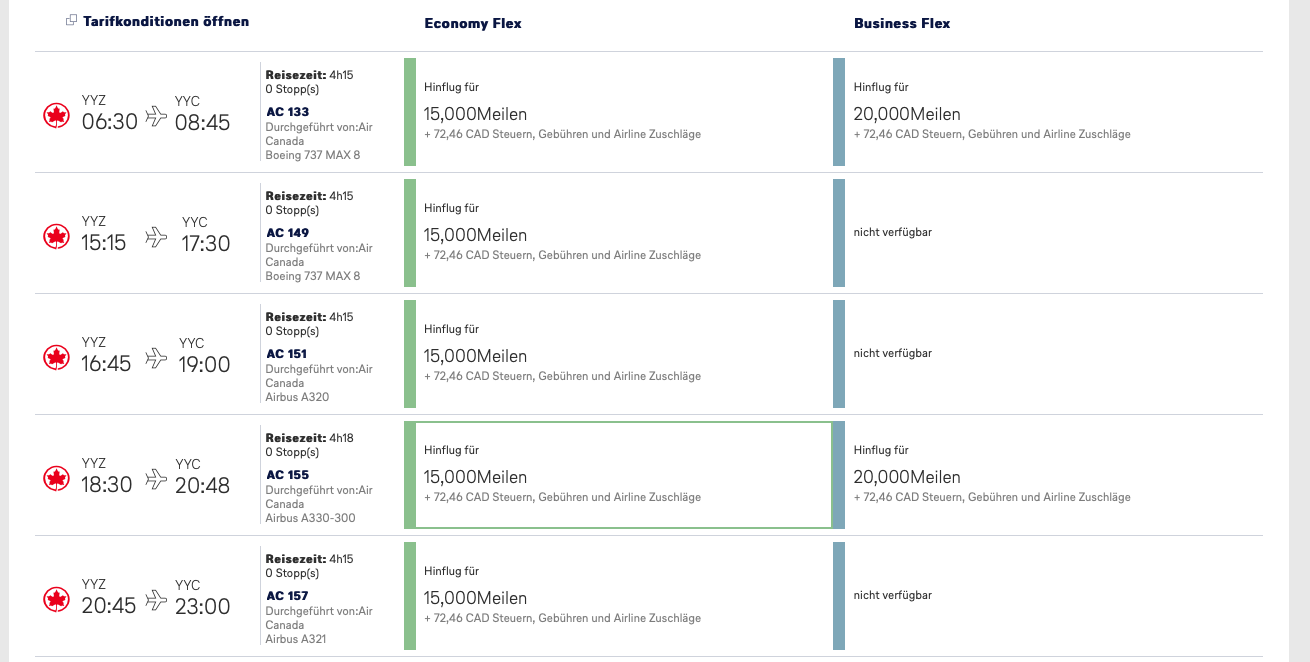
Task: Click airplane icon between 20:45 and 23:00
Action: (156, 600)
